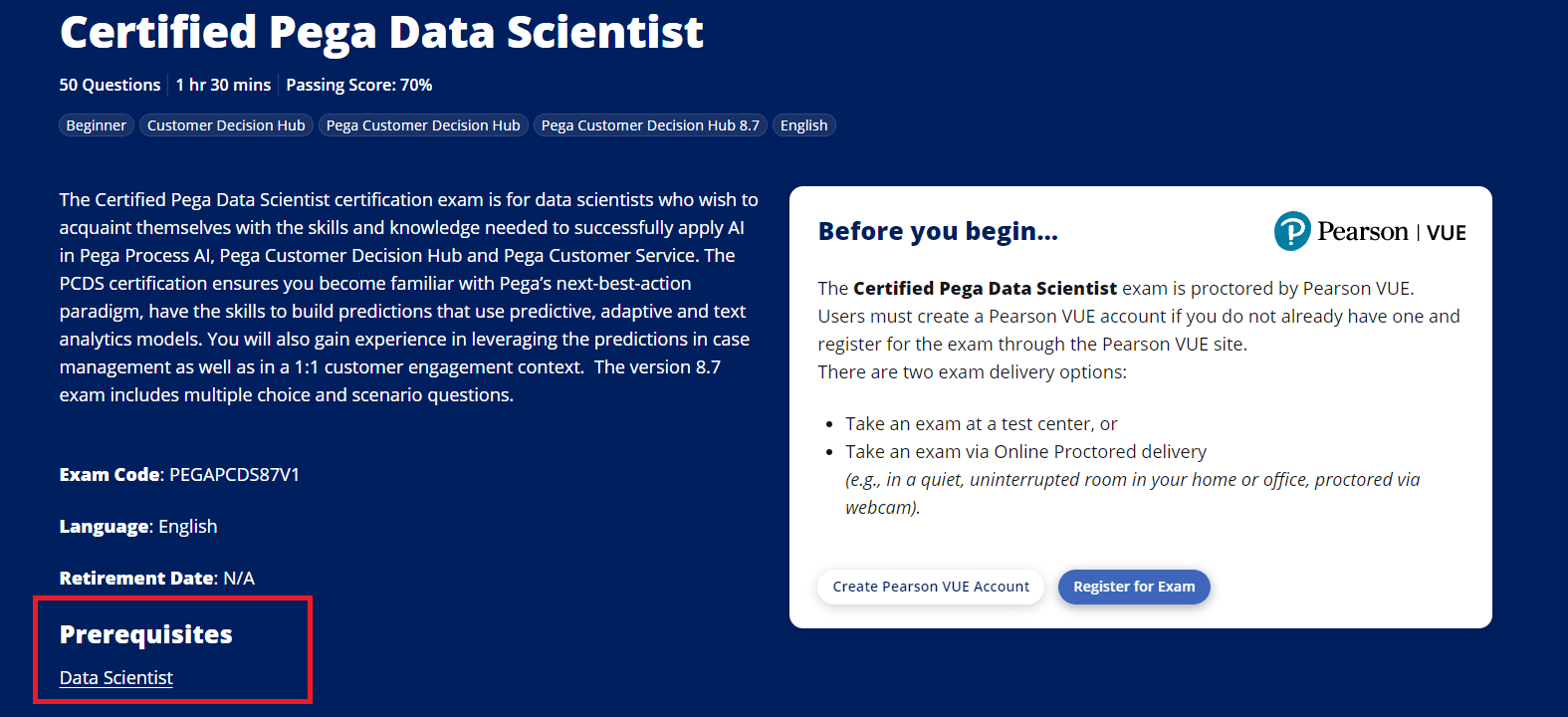Click the Certified Pega Data Scientist page title
The height and width of the screenshot is (717, 1568).
pos(381,32)
